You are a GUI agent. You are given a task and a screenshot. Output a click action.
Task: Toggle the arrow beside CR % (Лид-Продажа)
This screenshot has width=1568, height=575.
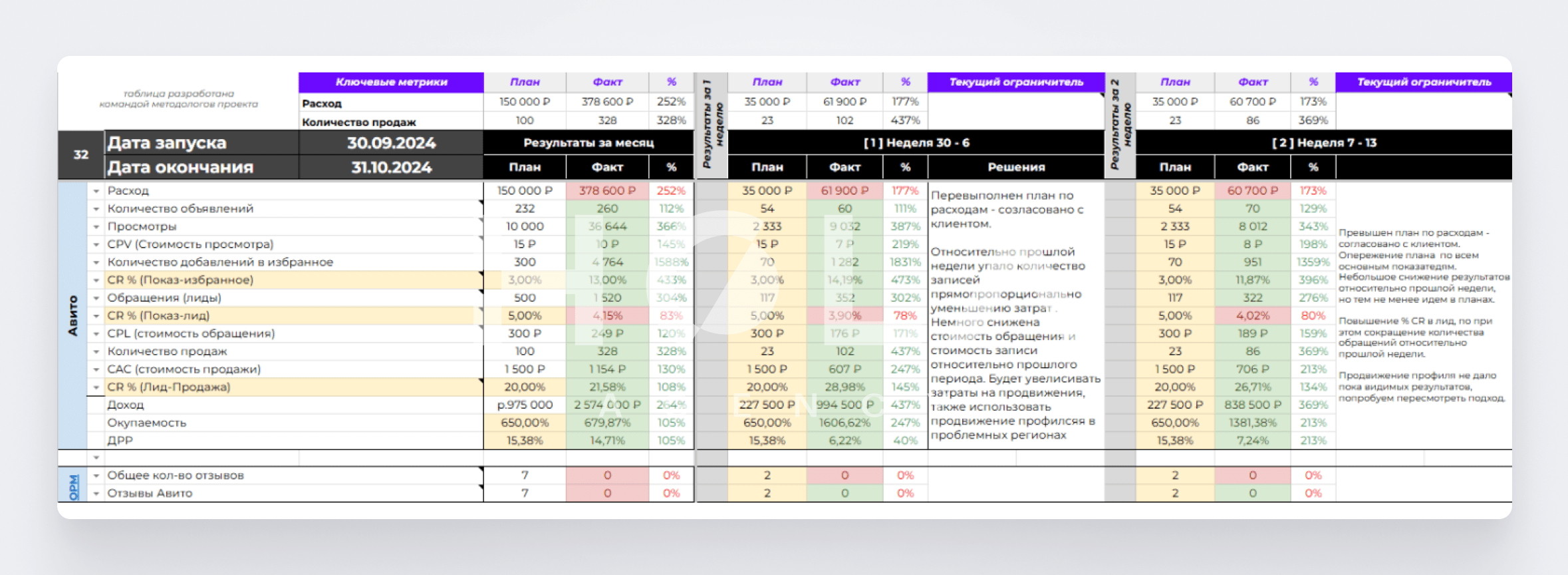pyautogui.click(x=96, y=387)
